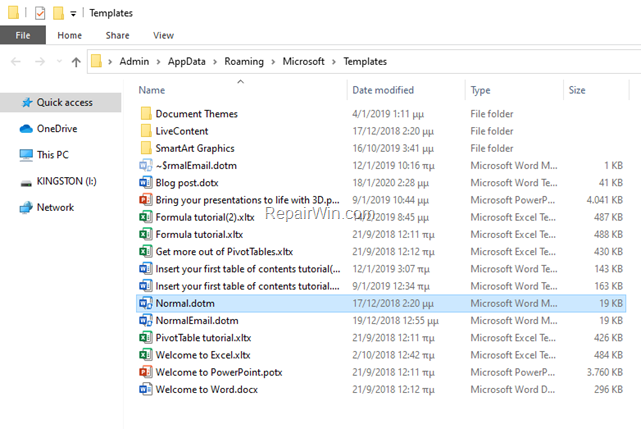The width and height of the screenshot is (641, 429).
Task: Open the View ribbon tab
Action: 163,36
